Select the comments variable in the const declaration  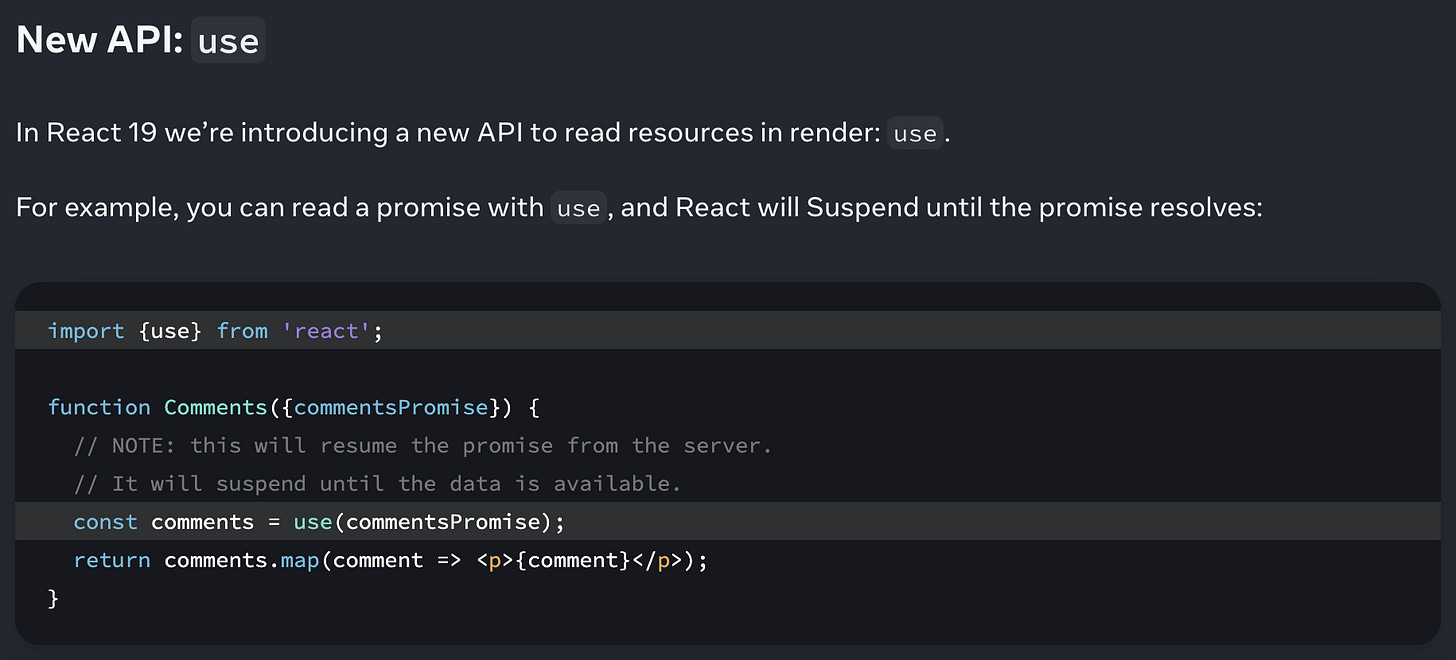pyautogui.click(x=203, y=522)
